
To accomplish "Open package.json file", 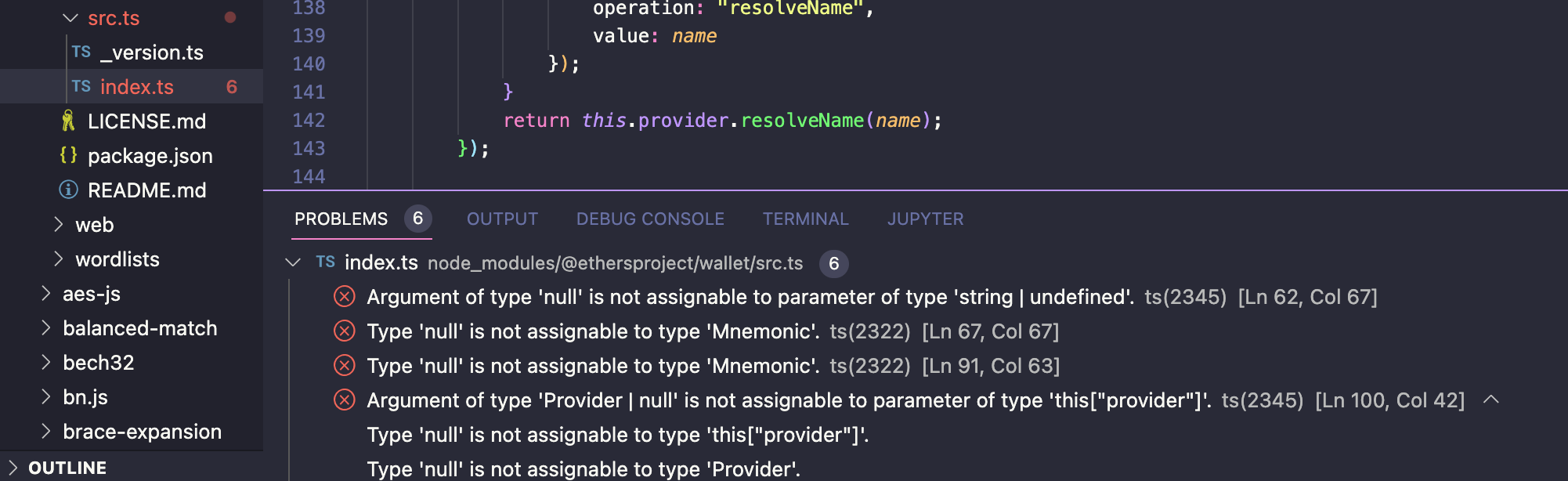I will 150,156.
